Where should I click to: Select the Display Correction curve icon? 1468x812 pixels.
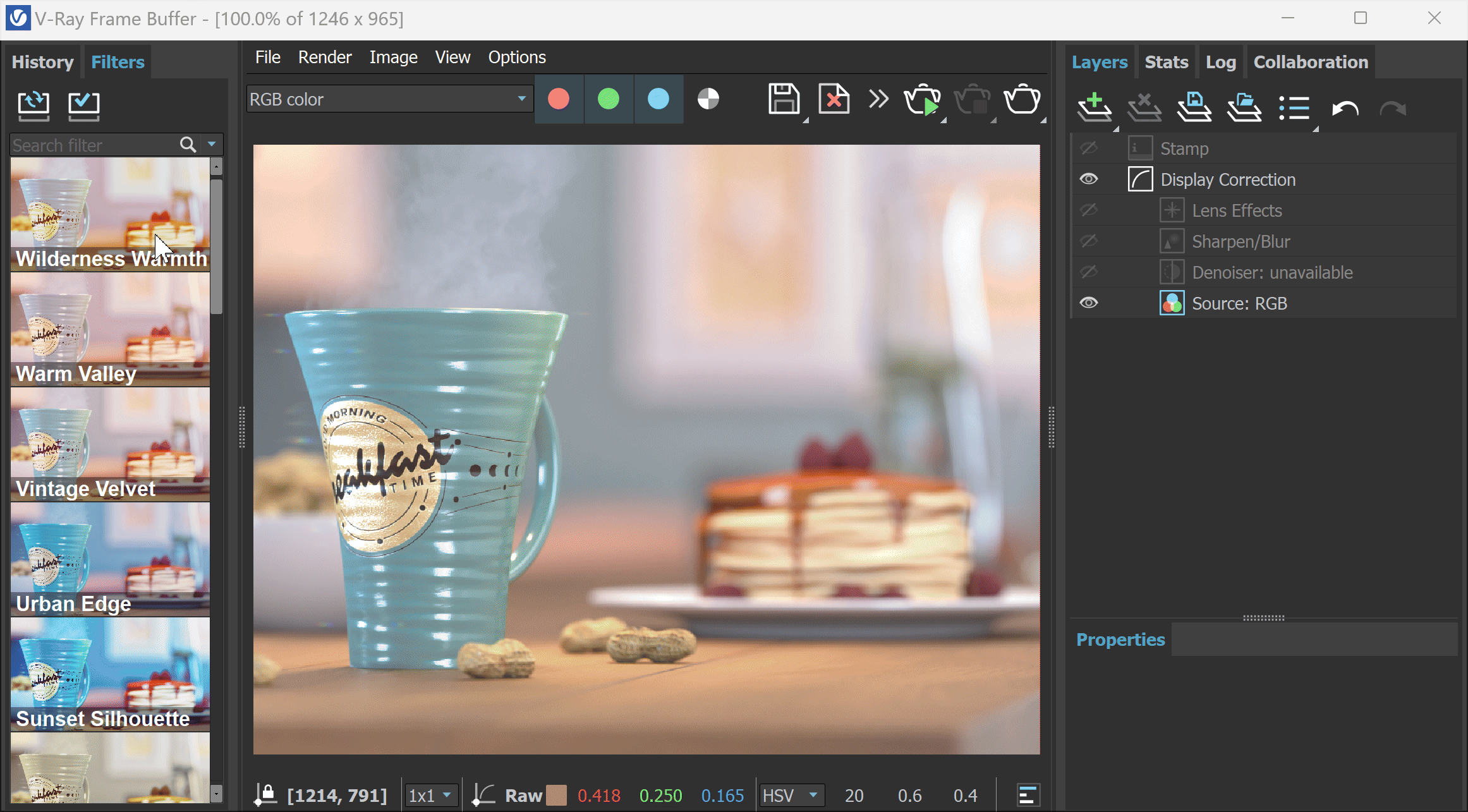[1140, 179]
